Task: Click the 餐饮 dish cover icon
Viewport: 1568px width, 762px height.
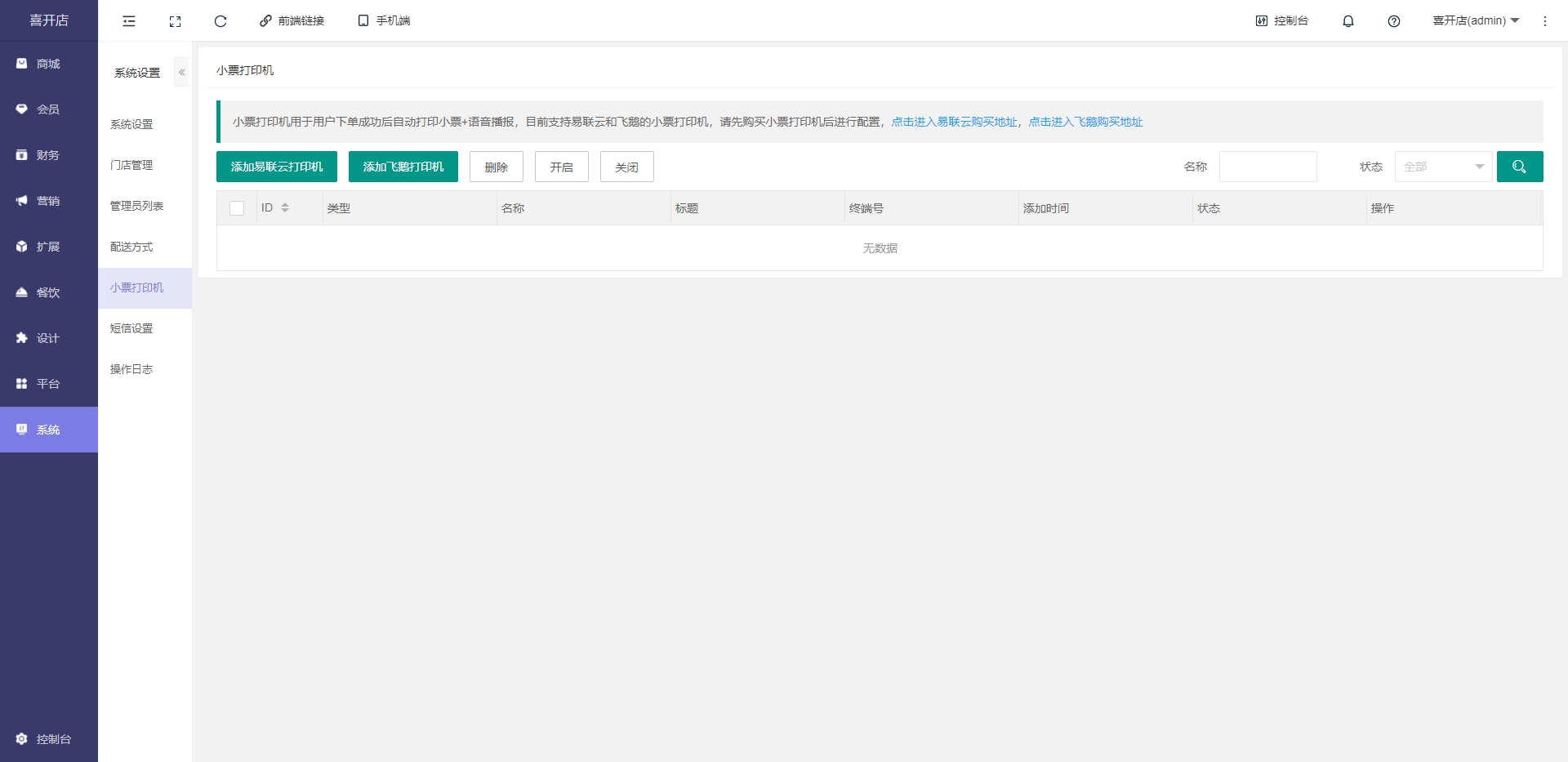Action: [22, 292]
